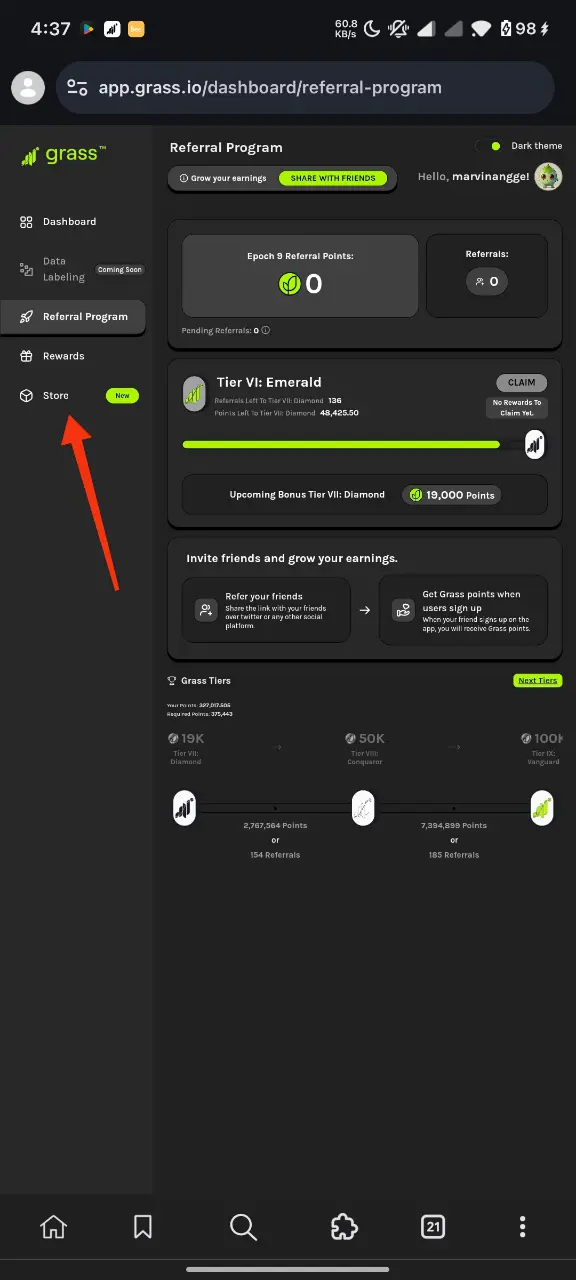Open the site settings icon in the address bar
Screen dimensions: 576x1280
77,88
